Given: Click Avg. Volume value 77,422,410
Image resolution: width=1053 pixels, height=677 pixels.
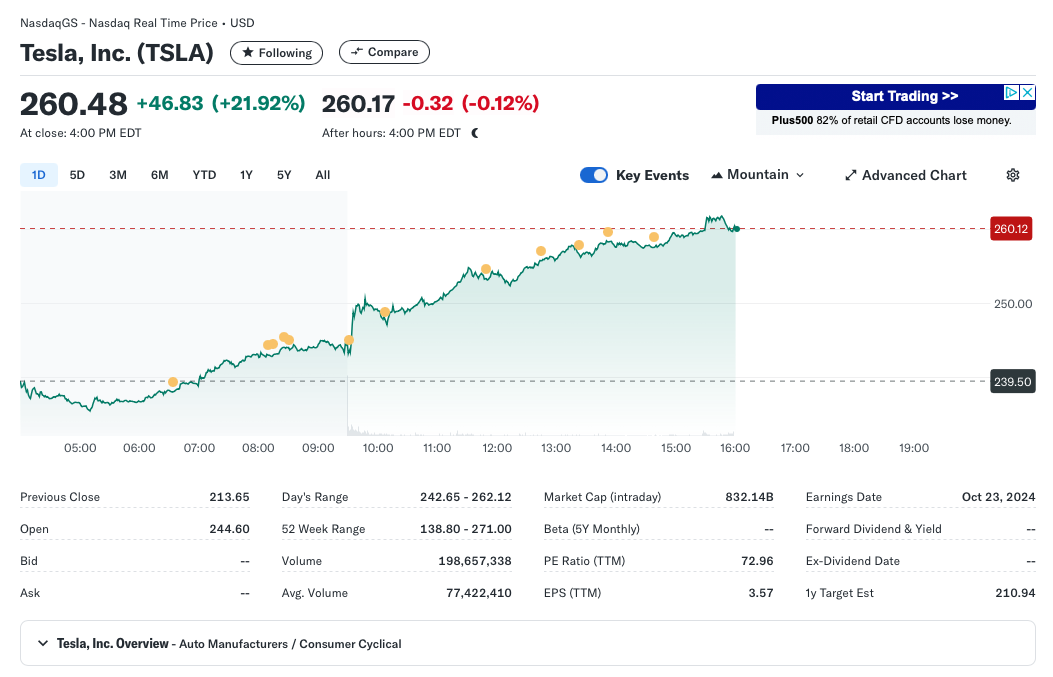Looking at the screenshot, I should click(479, 593).
